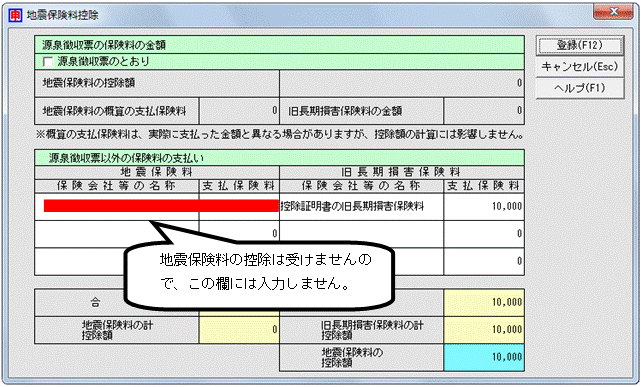Click the 登録(F12) register button
This screenshot has height=387, width=642.
point(580,45)
